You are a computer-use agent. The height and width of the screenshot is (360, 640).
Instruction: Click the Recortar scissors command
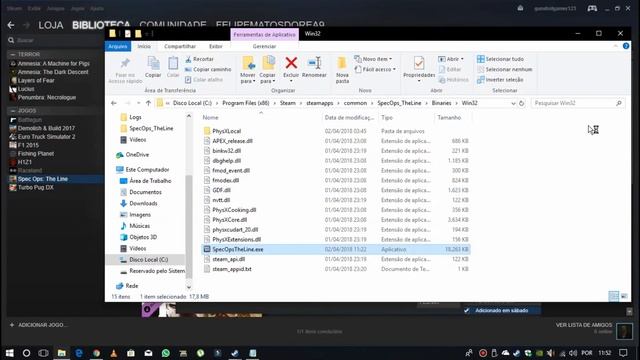click(200, 59)
